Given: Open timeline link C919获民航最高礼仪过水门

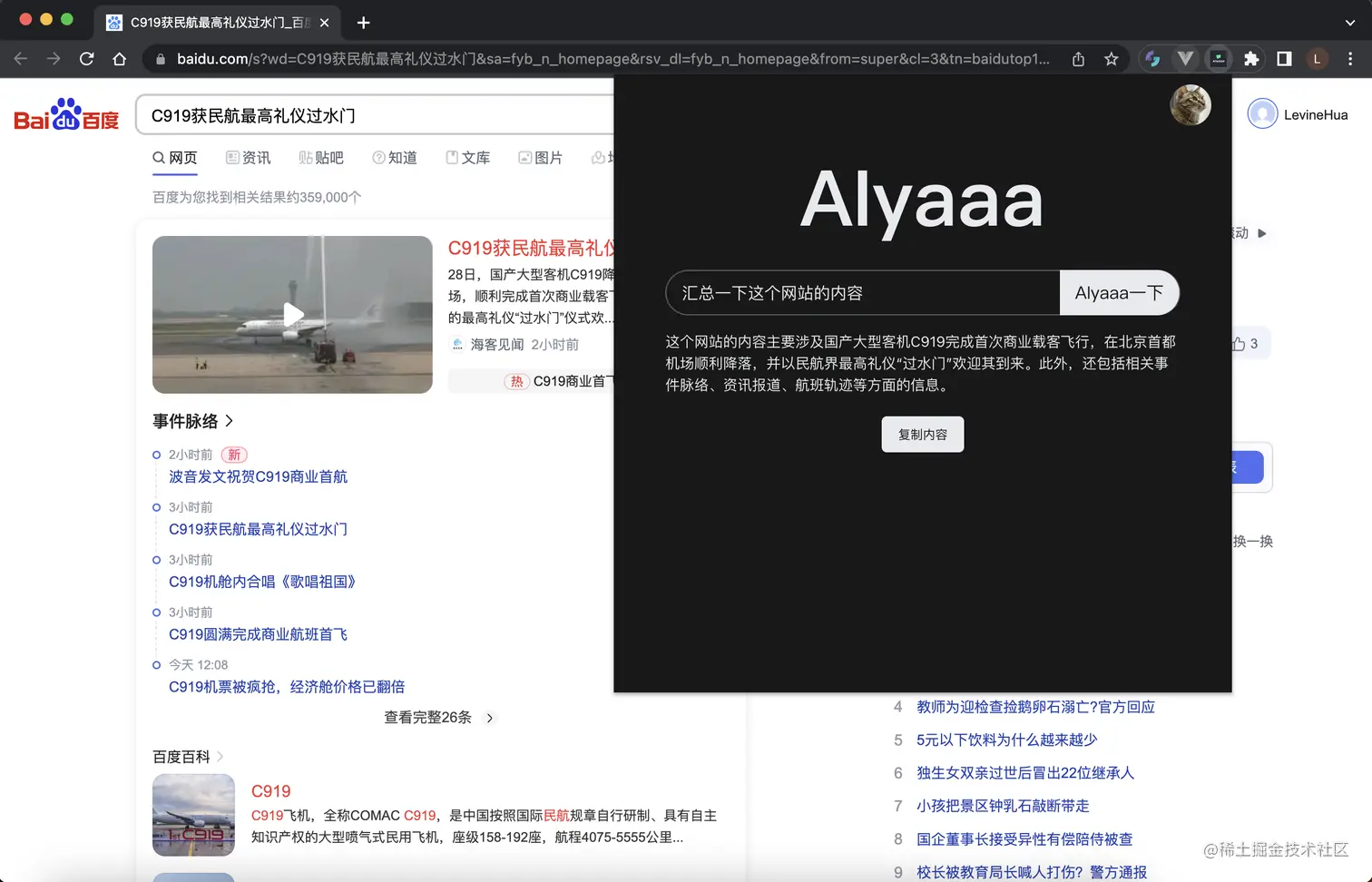Looking at the screenshot, I should point(258,529).
